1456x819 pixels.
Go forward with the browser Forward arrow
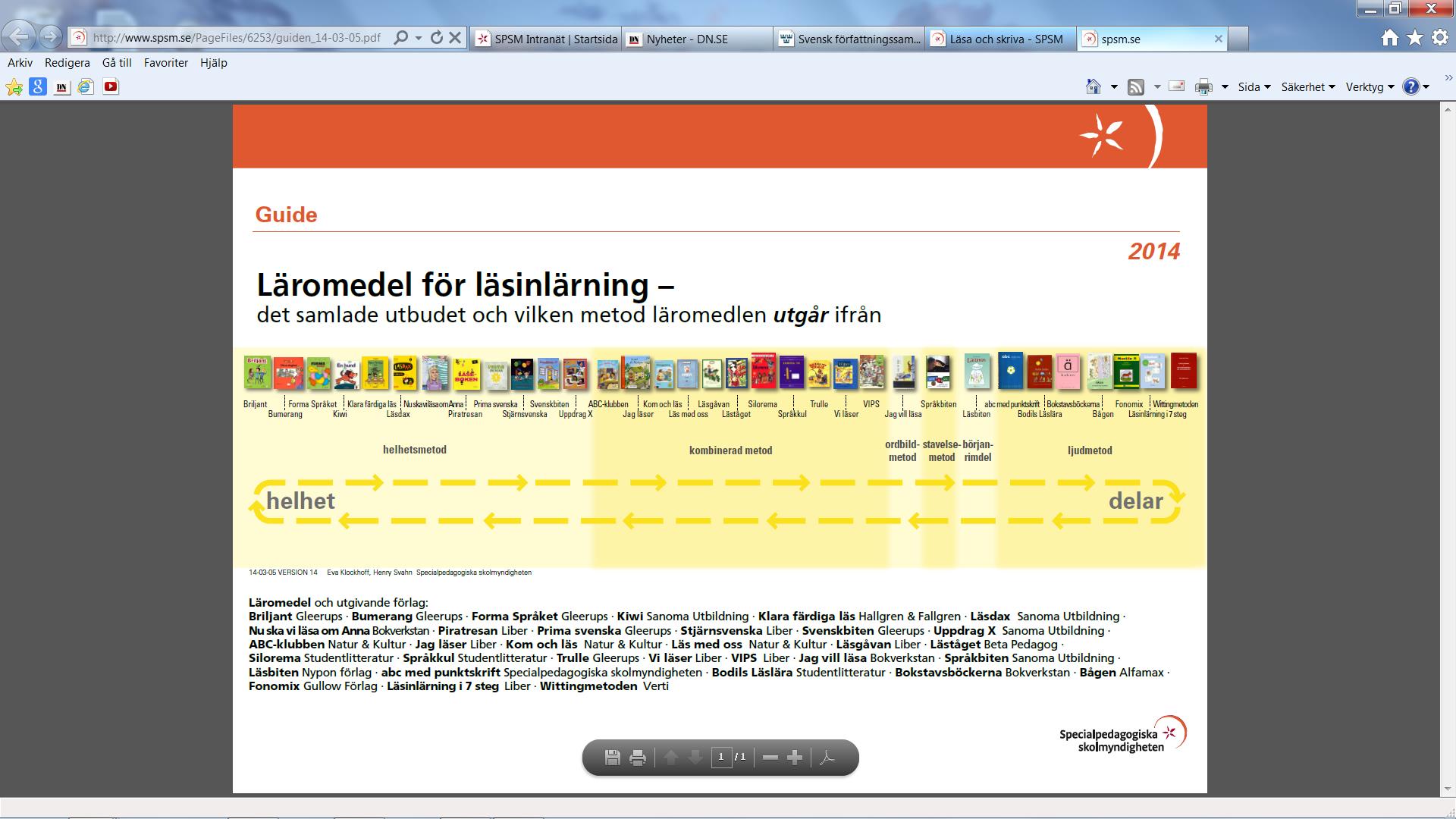(x=50, y=36)
